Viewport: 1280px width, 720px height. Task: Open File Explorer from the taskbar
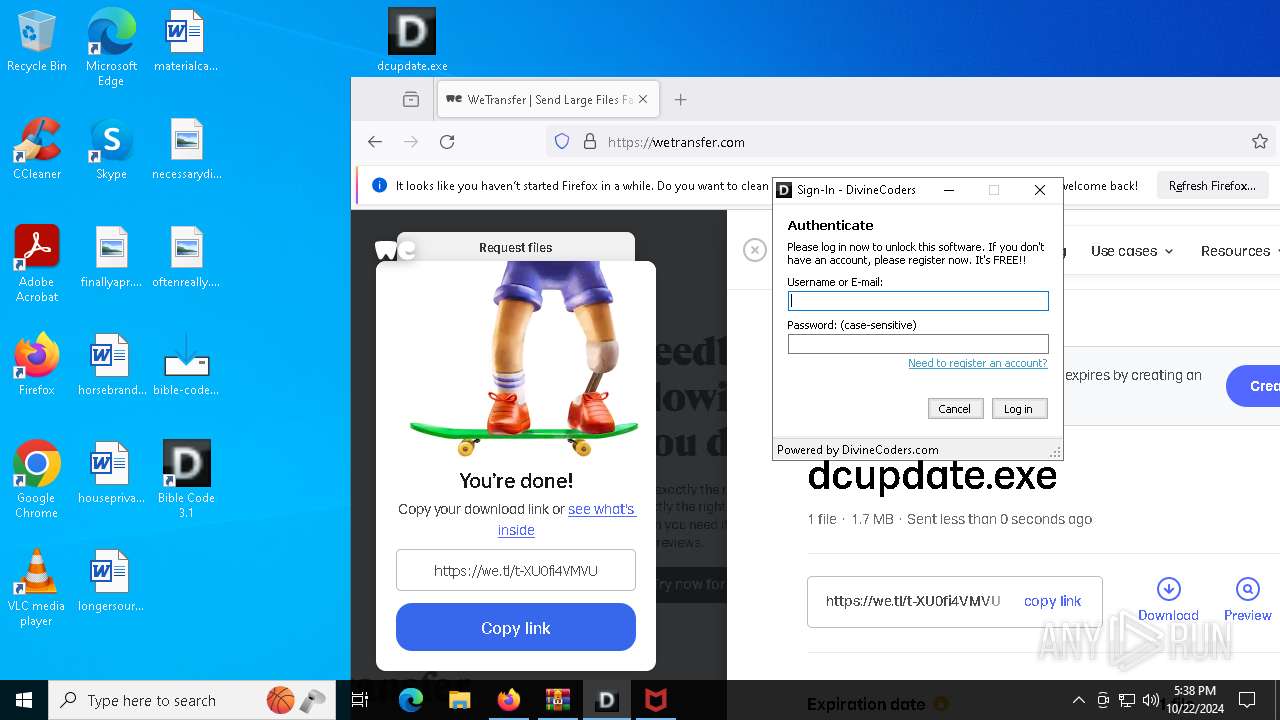pos(459,700)
